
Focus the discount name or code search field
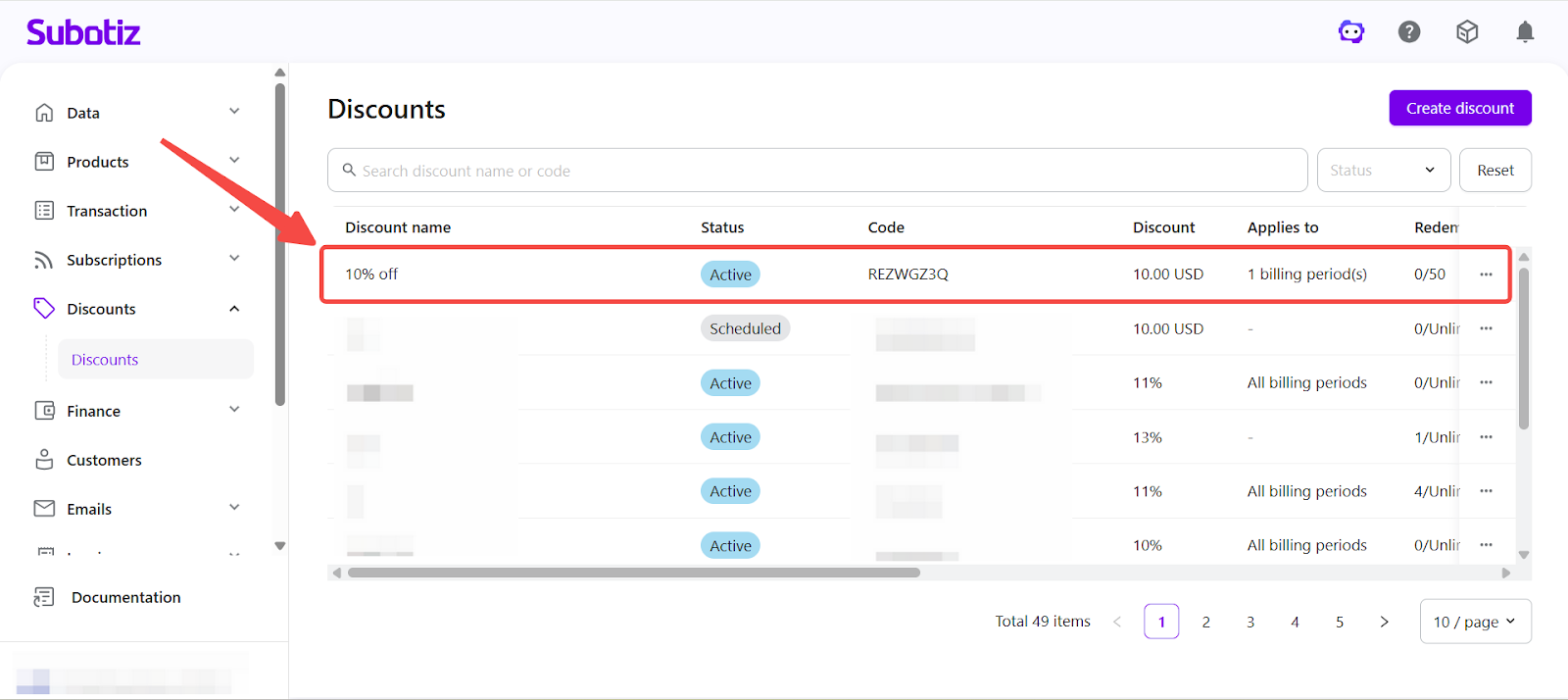point(823,171)
